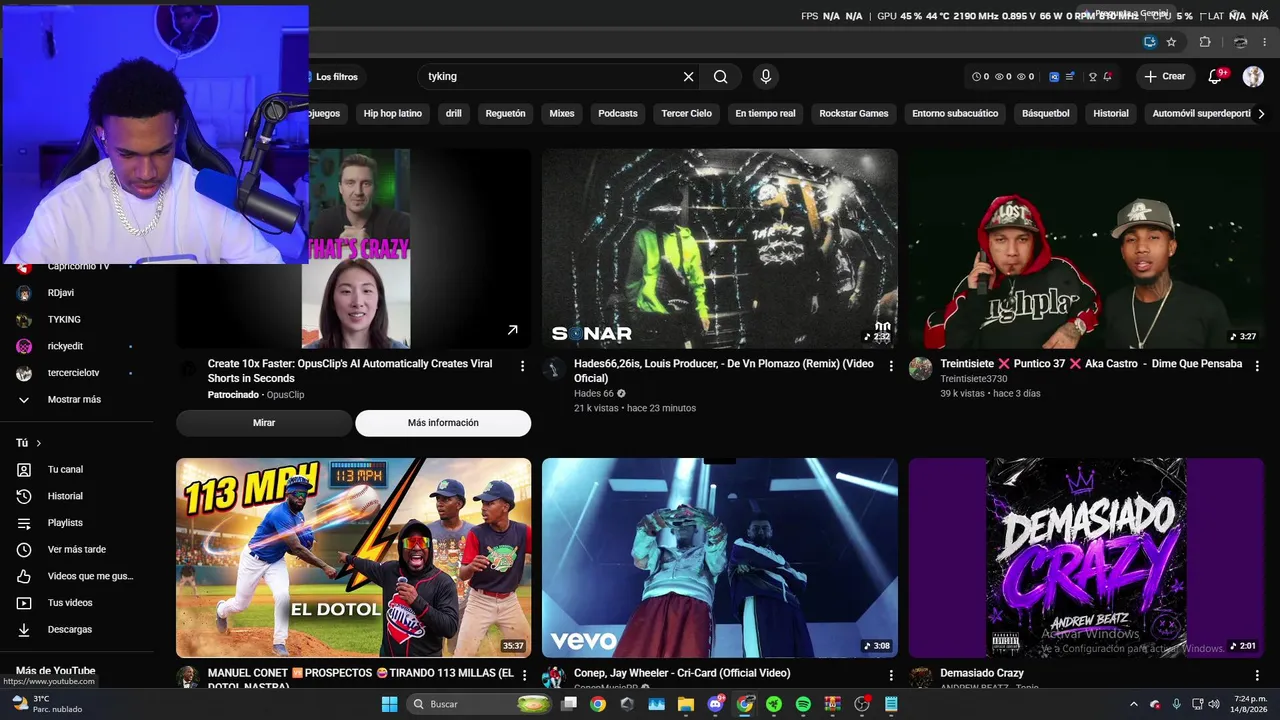Open the Demasiado Crazy thumbnail
The width and height of the screenshot is (1280, 720).
coord(1086,558)
